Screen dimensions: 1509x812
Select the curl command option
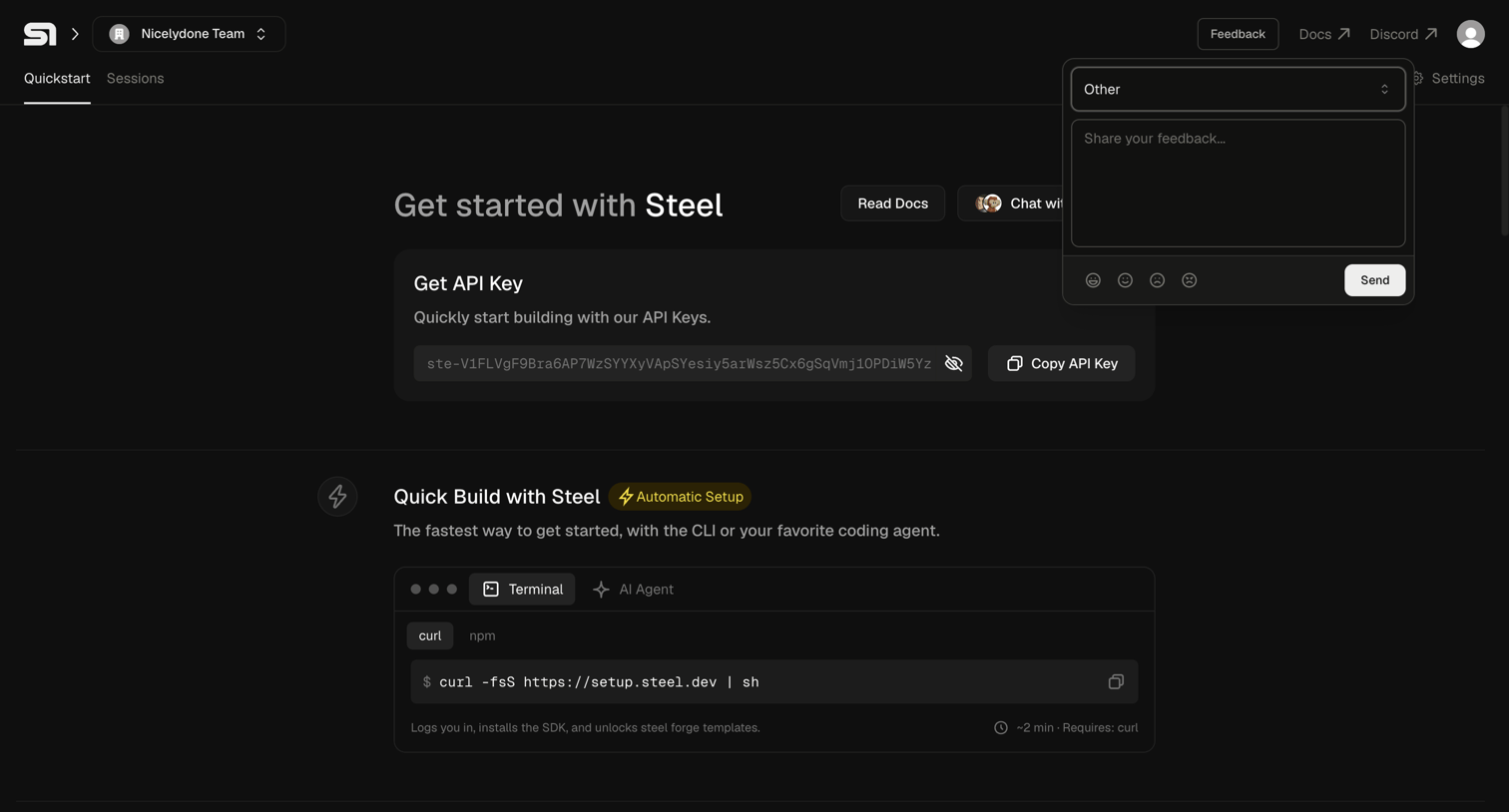[x=429, y=635]
